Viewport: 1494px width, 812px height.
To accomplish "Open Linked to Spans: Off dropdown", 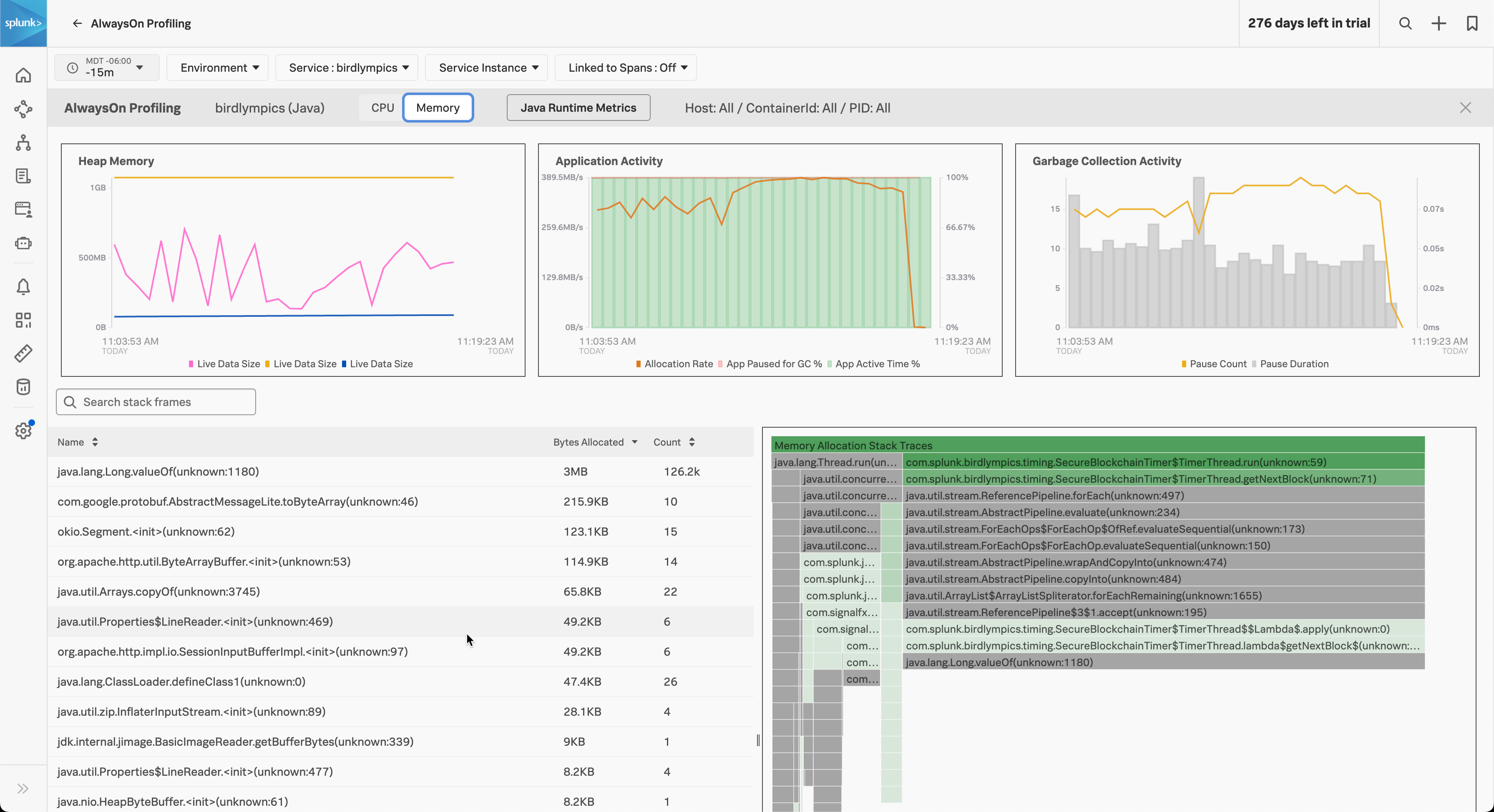I will click(626, 67).
